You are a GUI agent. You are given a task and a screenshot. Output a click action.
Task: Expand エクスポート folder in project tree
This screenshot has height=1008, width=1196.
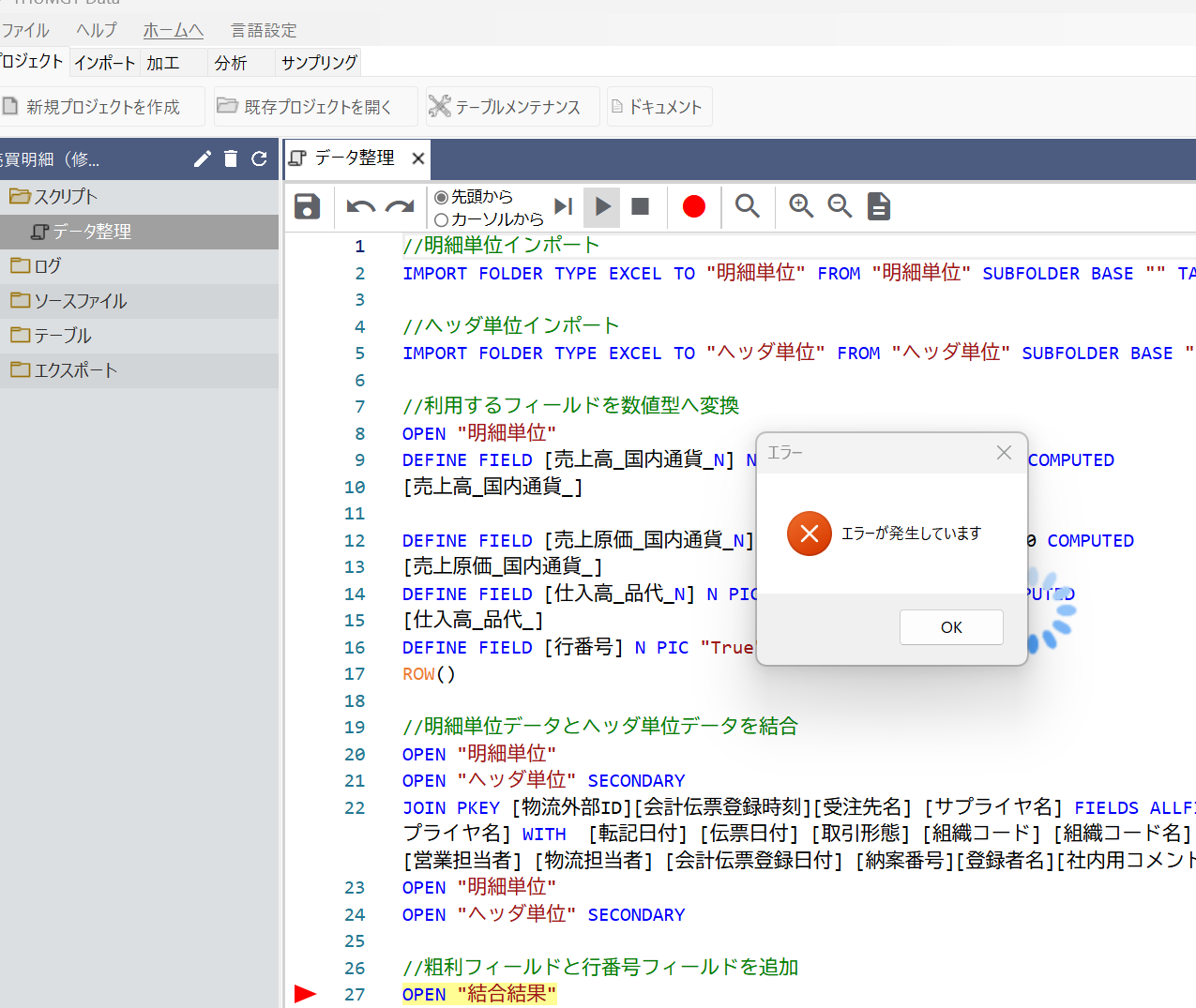tap(139, 370)
